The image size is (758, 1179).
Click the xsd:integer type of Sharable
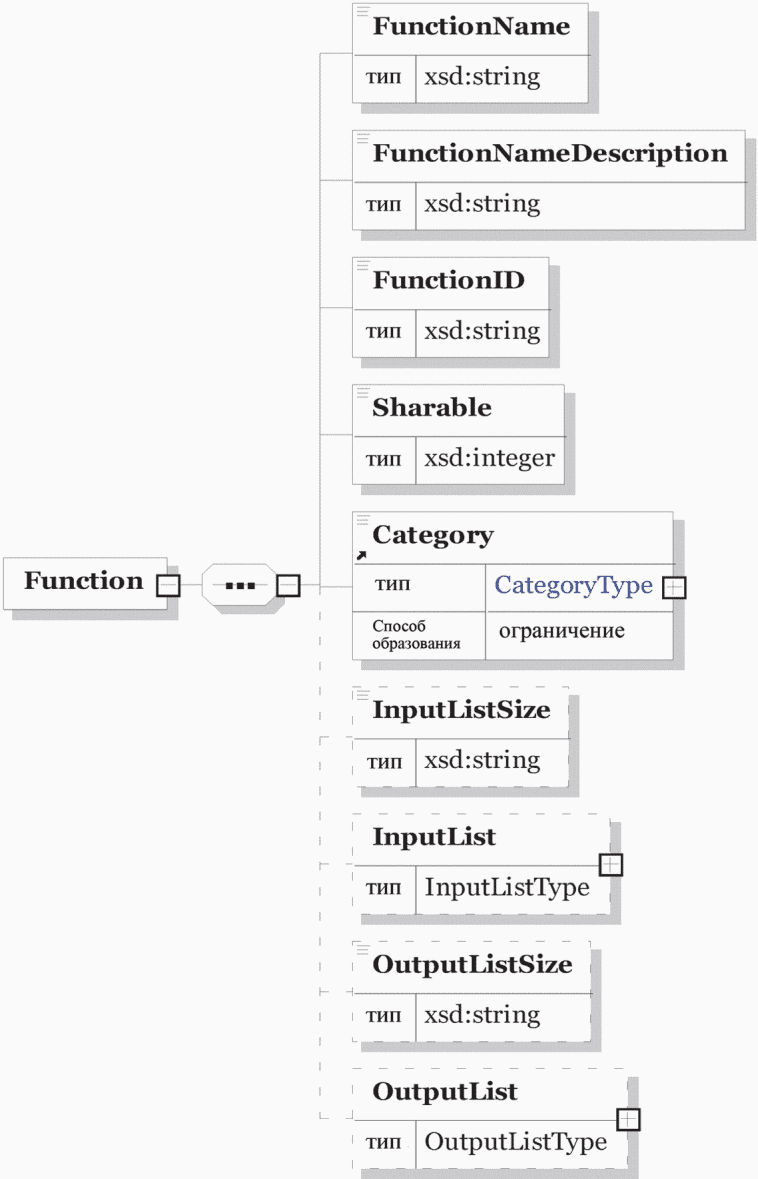489,459
